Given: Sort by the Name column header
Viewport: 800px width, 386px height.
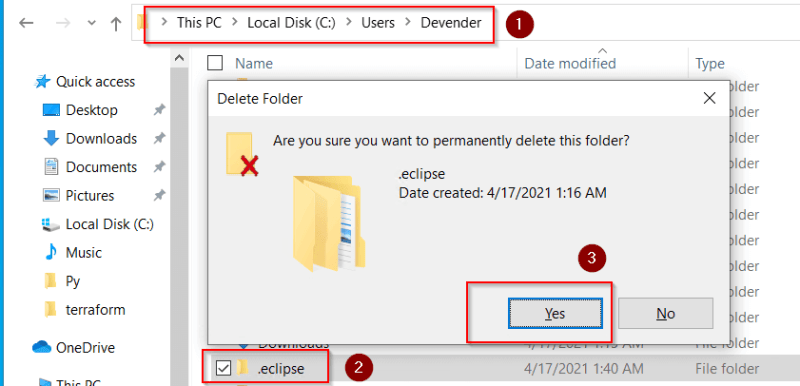Looking at the screenshot, I should coord(254,63).
